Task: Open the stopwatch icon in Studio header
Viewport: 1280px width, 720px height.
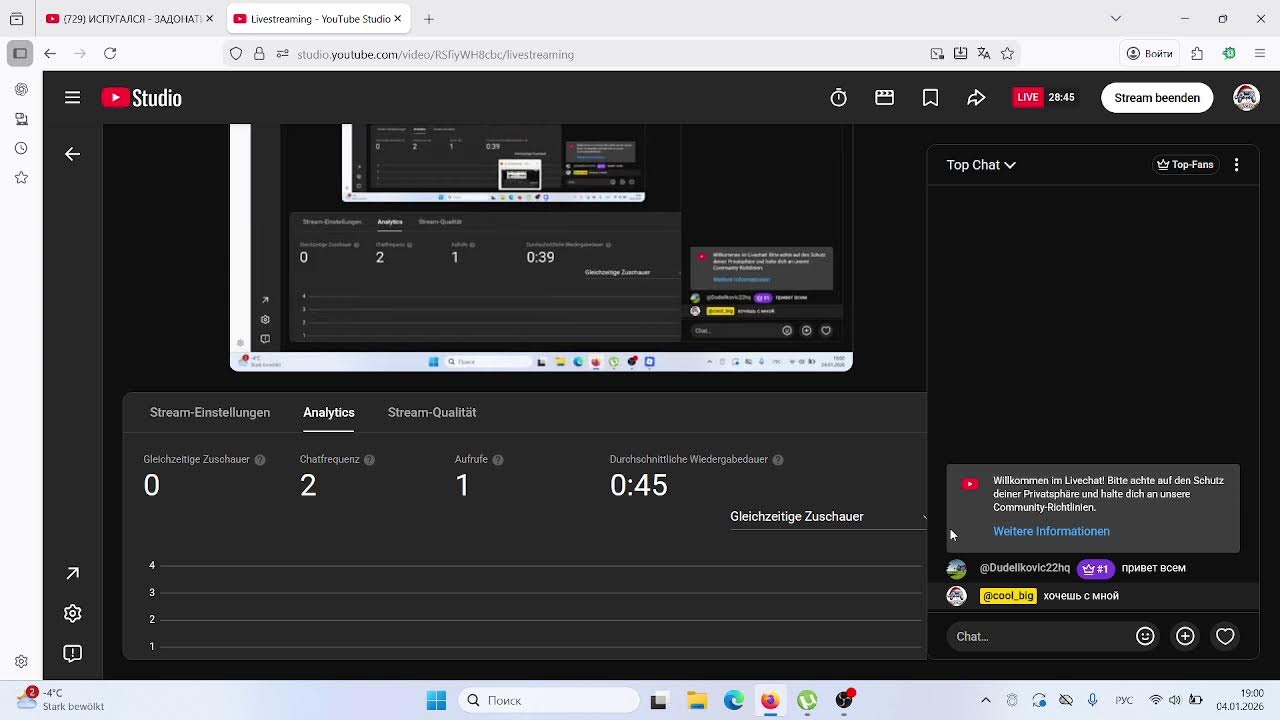Action: (839, 97)
